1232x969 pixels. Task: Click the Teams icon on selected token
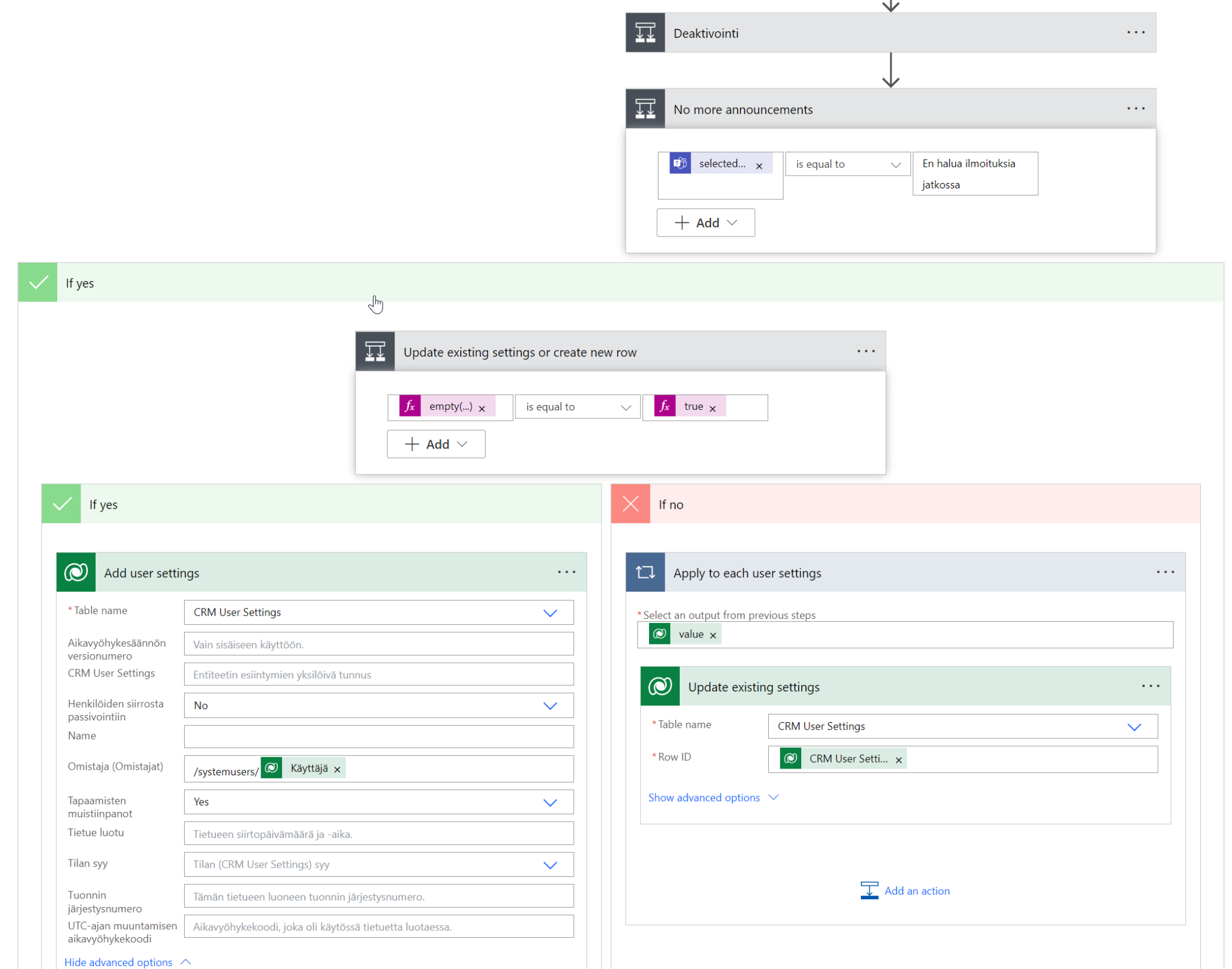click(x=680, y=163)
